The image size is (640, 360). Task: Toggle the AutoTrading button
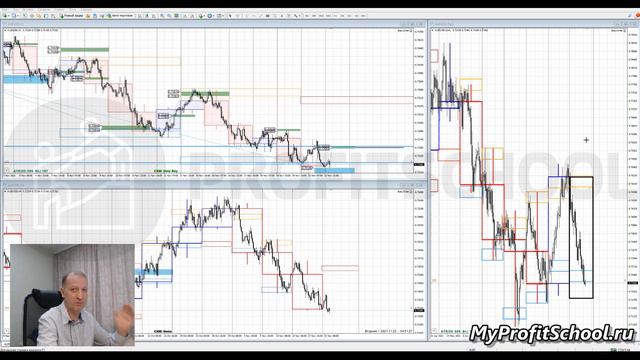click(120, 16)
